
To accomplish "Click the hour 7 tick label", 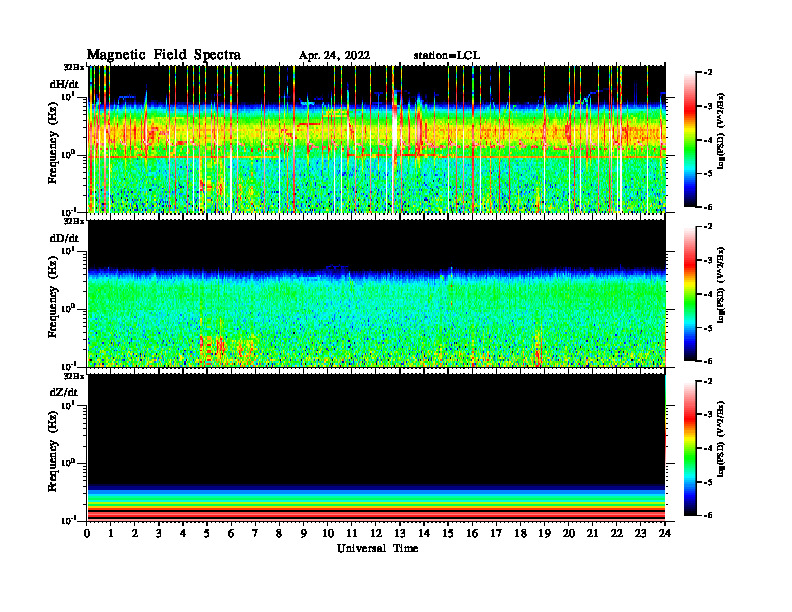I will click(255, 533).
